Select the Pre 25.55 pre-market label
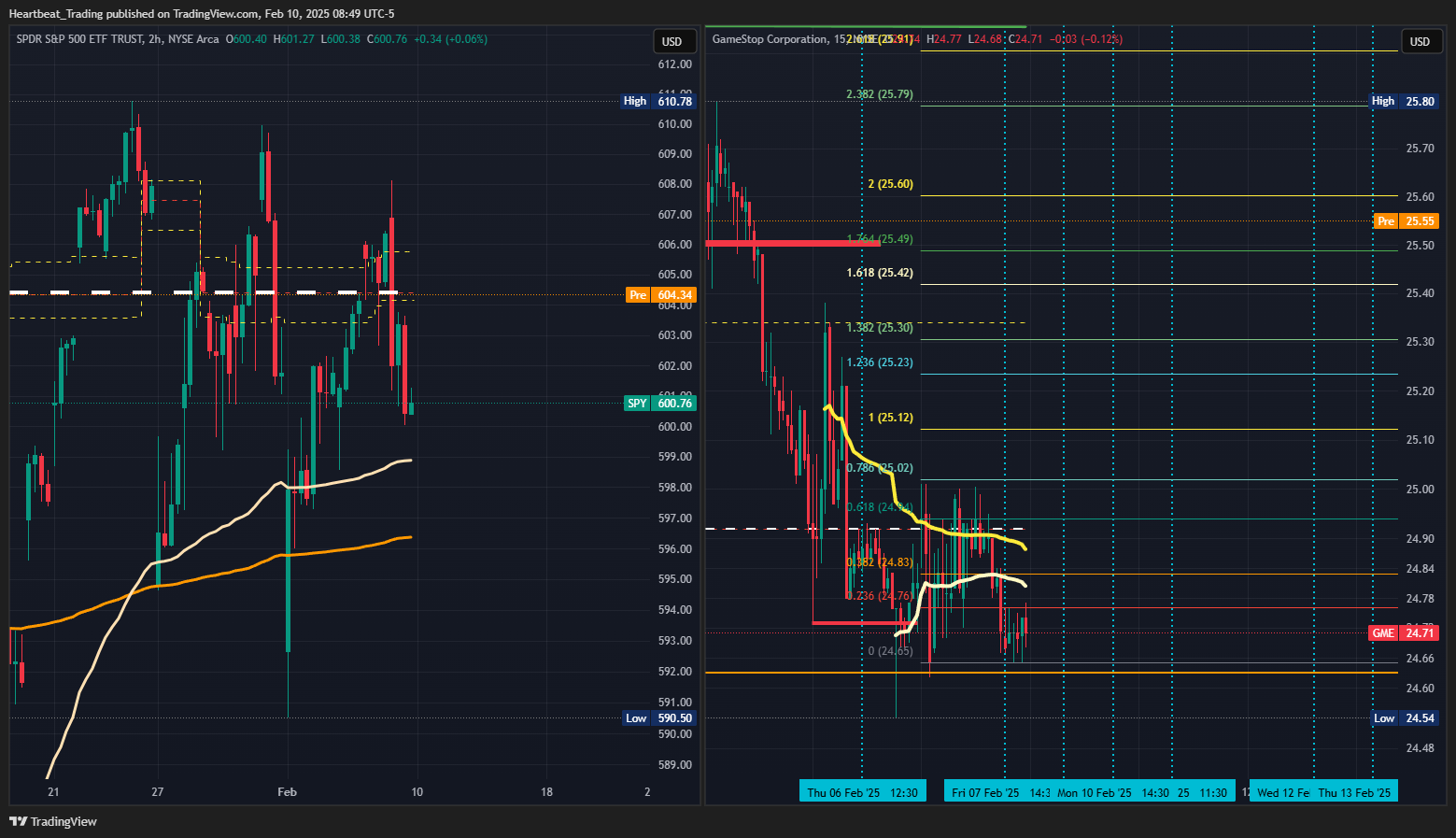Image resolution: width=1456 pixels, height=838 pixels. pos(1407,220)
